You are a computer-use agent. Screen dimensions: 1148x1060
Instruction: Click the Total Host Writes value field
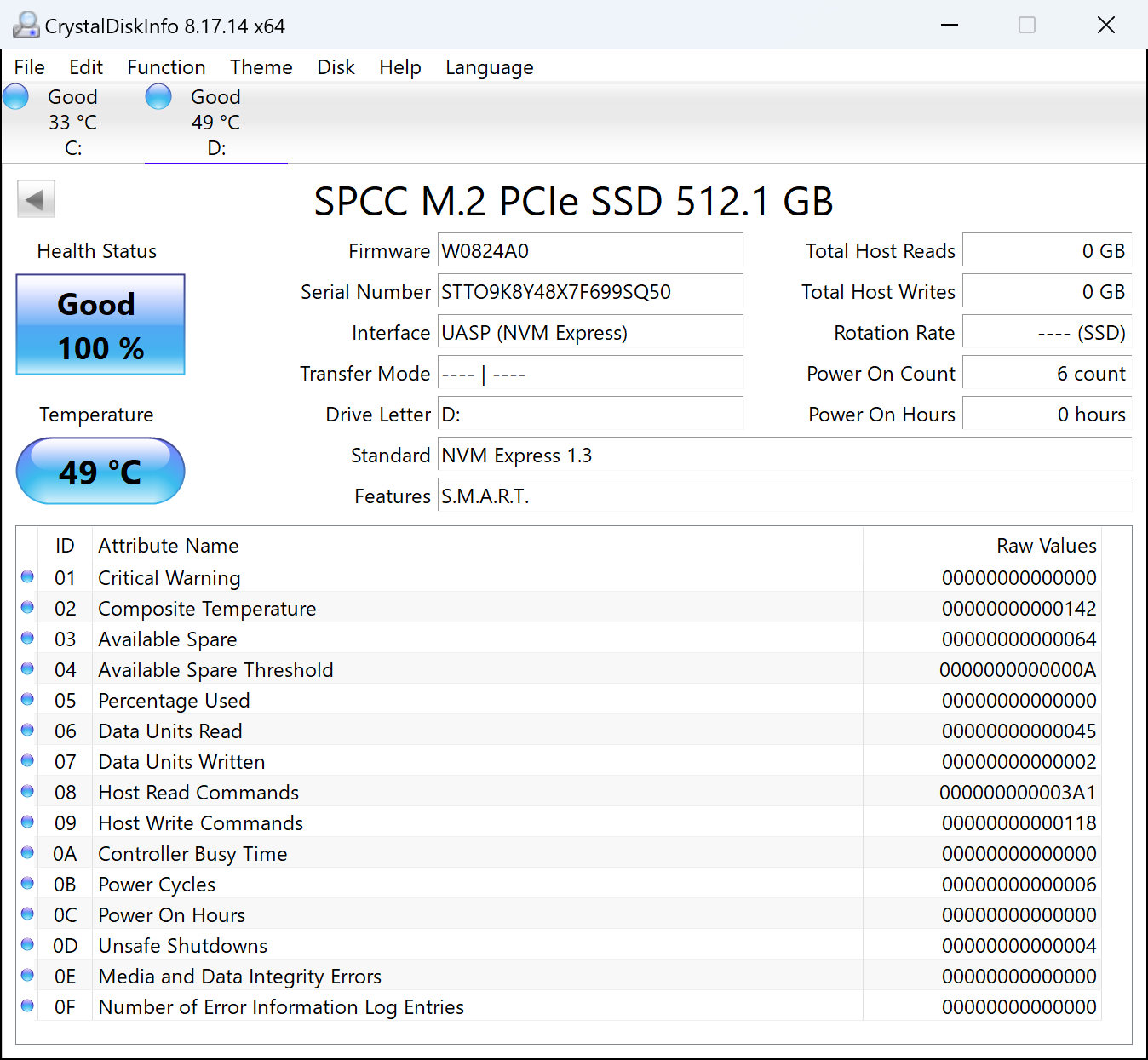coord(1048,292)
